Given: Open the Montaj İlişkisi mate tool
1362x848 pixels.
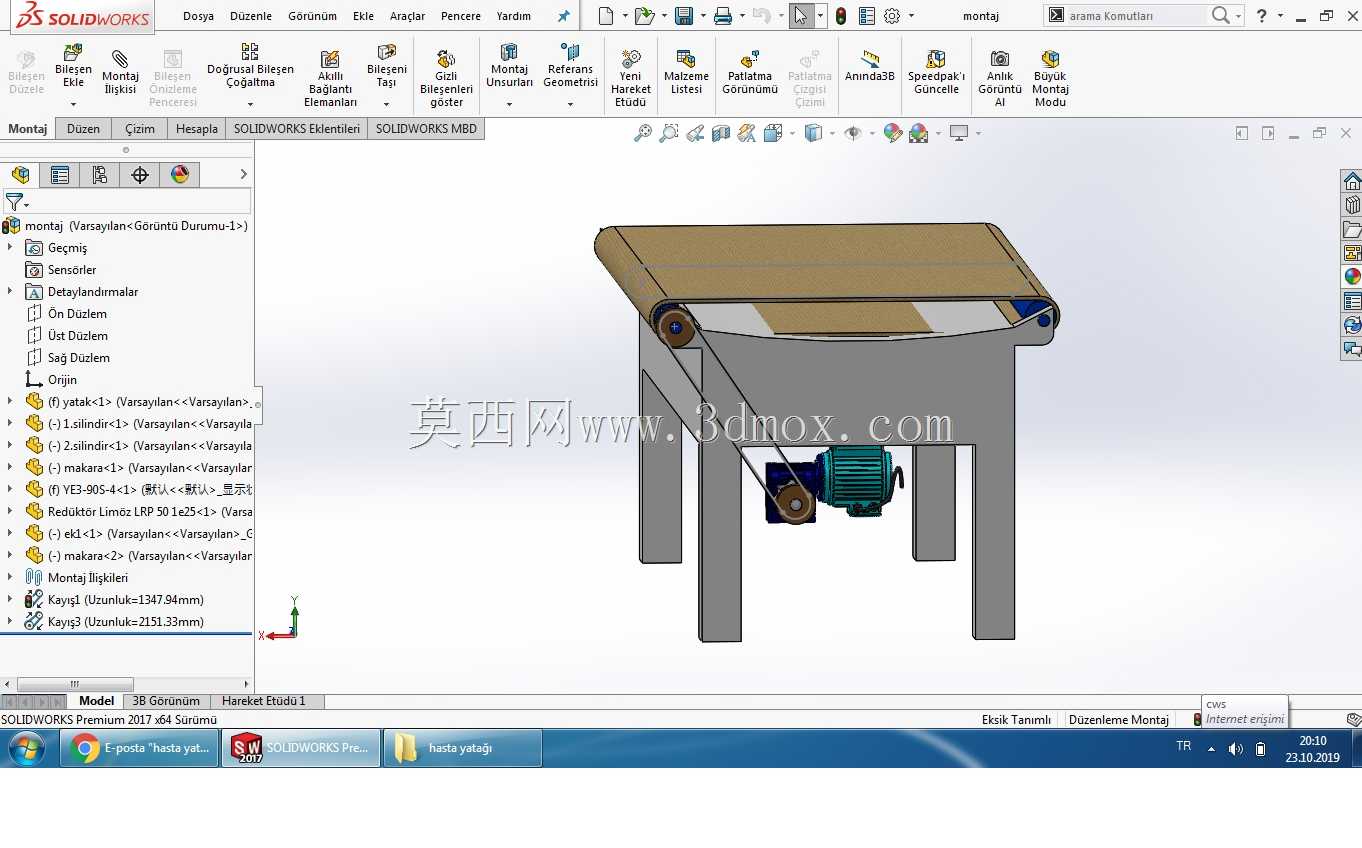Looking at the screenshot, I should point(120,73).
